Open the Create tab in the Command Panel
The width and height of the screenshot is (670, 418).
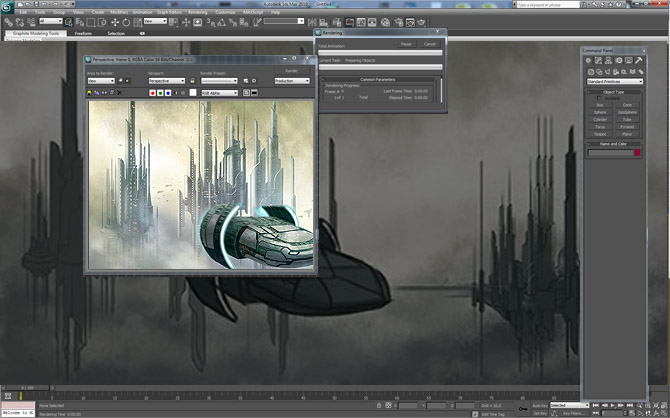[590, 61]
